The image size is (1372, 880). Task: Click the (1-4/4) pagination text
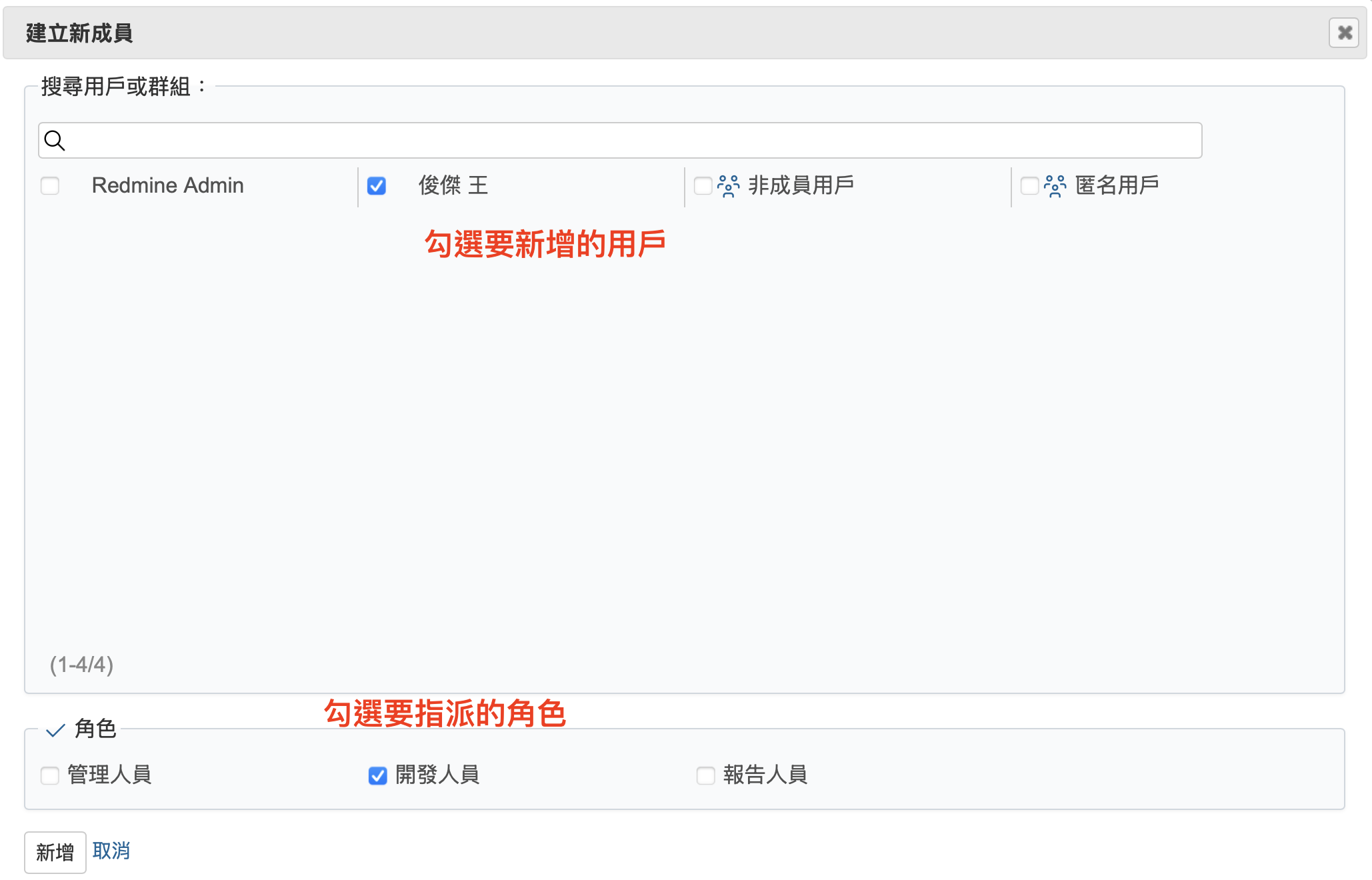[81, 665]
